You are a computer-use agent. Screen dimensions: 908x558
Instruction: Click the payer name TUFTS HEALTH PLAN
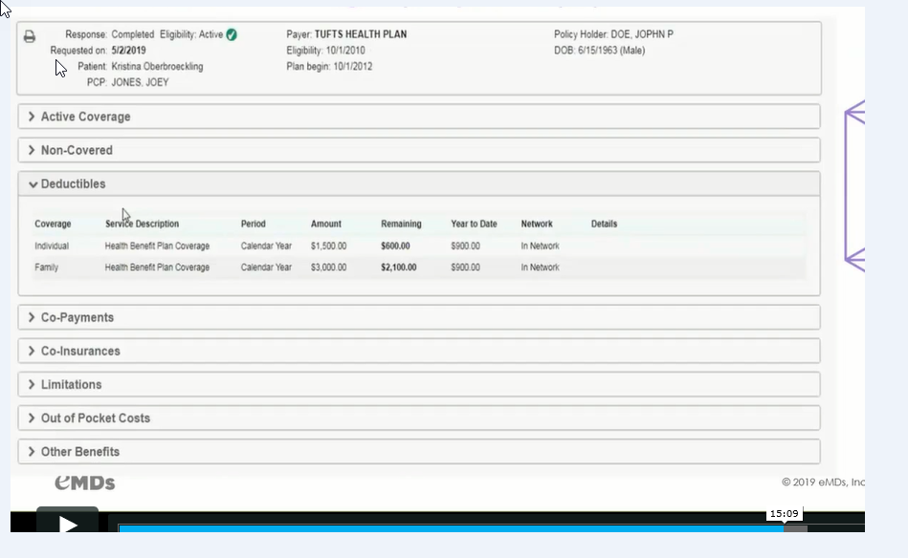click(361, 35)
